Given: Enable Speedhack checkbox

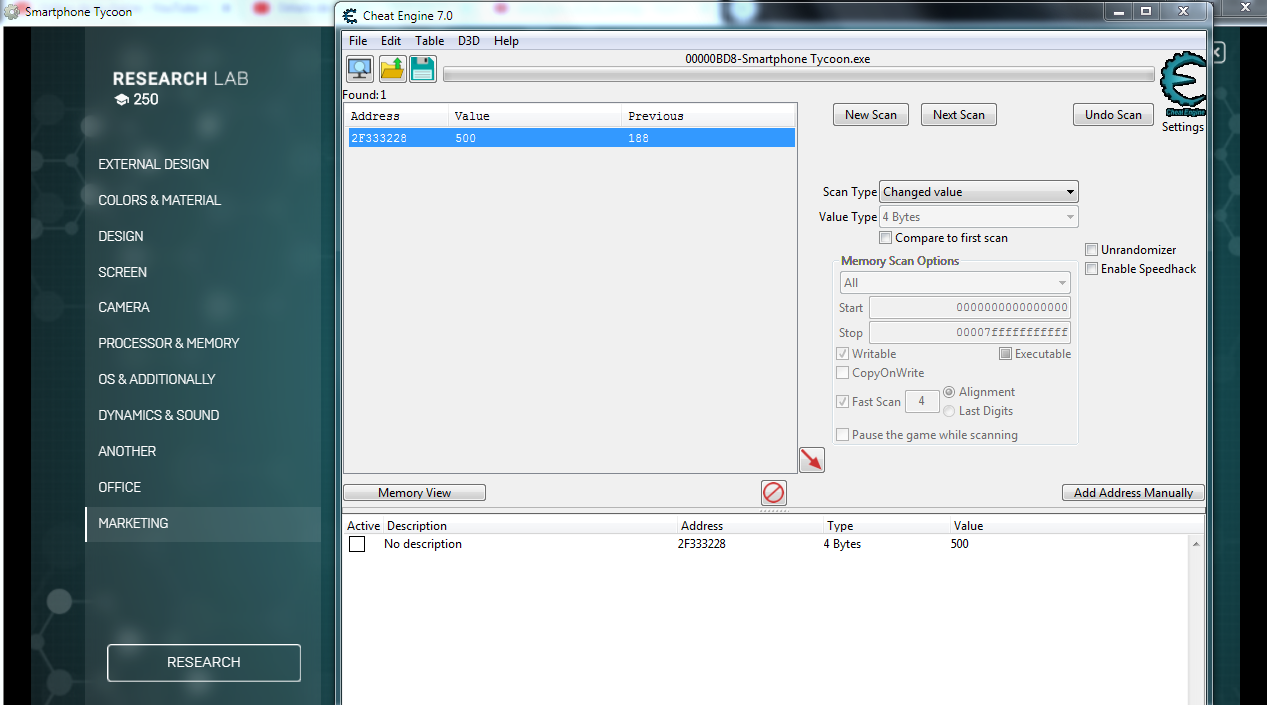Looking at the screenshot, I should pyautogui.click(x=1092, y=269).
